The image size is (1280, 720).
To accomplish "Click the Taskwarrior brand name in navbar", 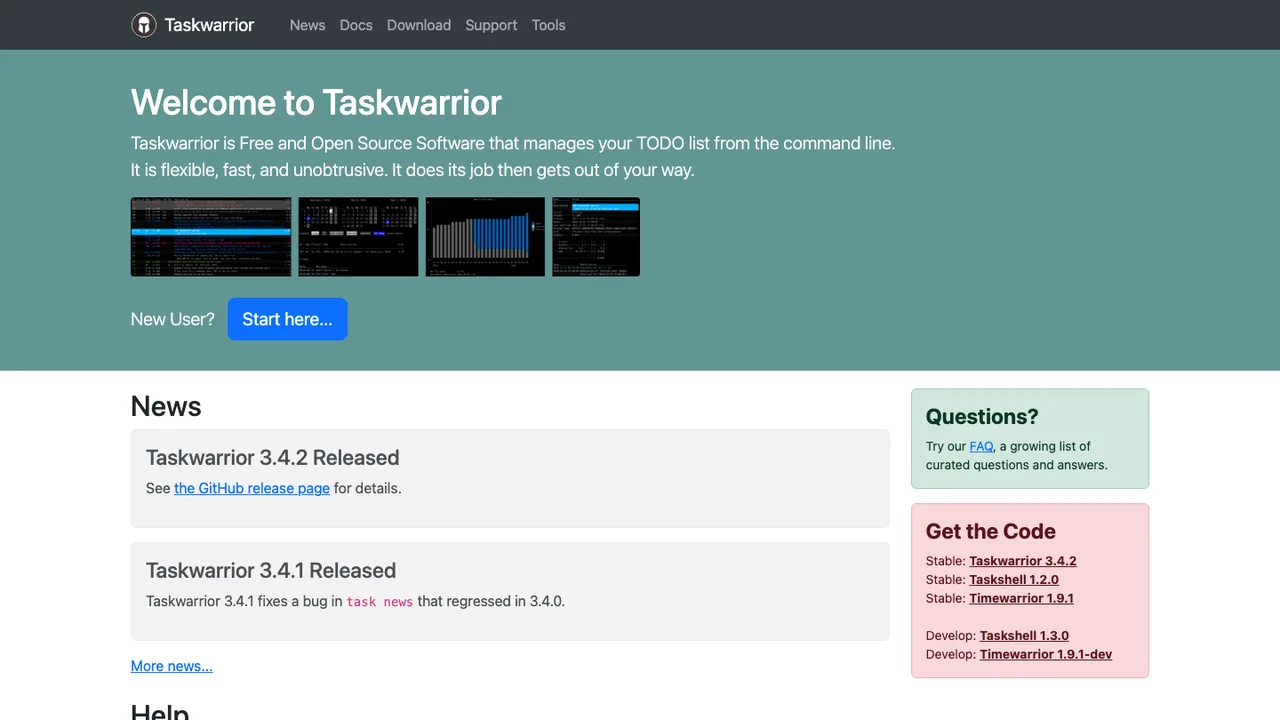I will tap(209, 25).
